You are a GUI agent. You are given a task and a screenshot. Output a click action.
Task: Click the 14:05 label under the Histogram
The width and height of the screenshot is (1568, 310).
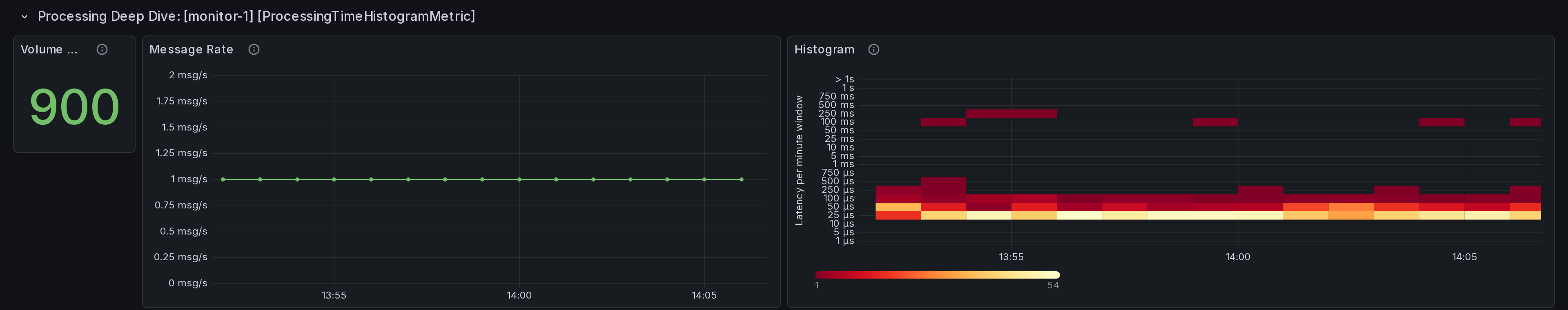click(1465, 257)
